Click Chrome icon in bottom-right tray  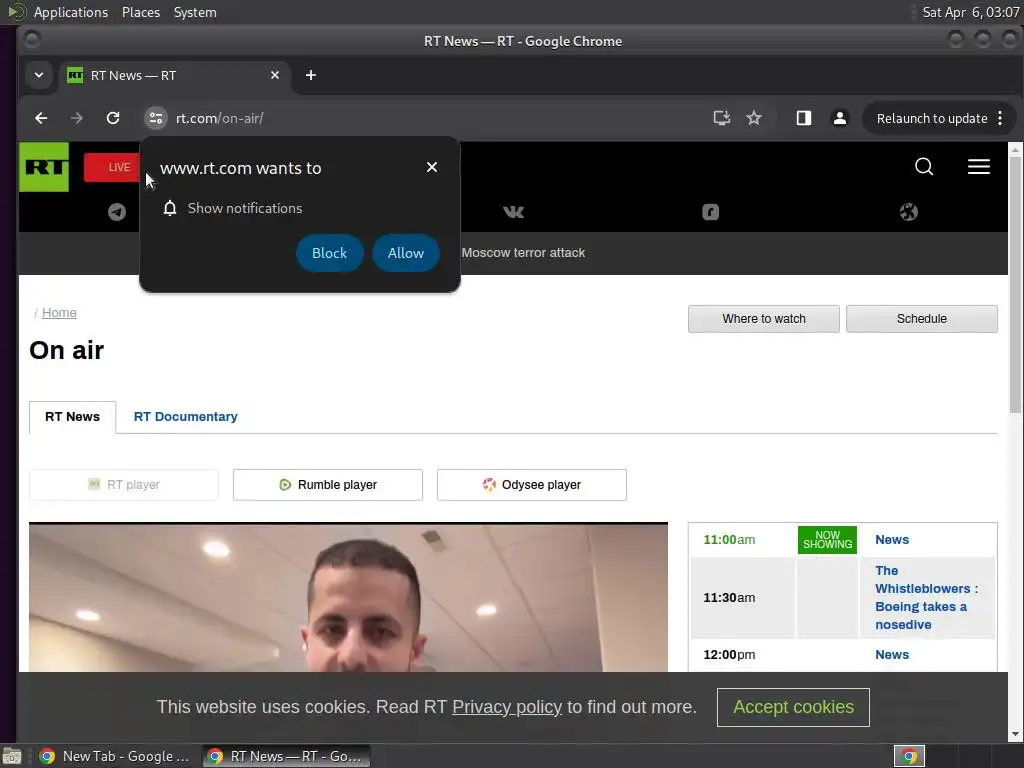[909, 756]
